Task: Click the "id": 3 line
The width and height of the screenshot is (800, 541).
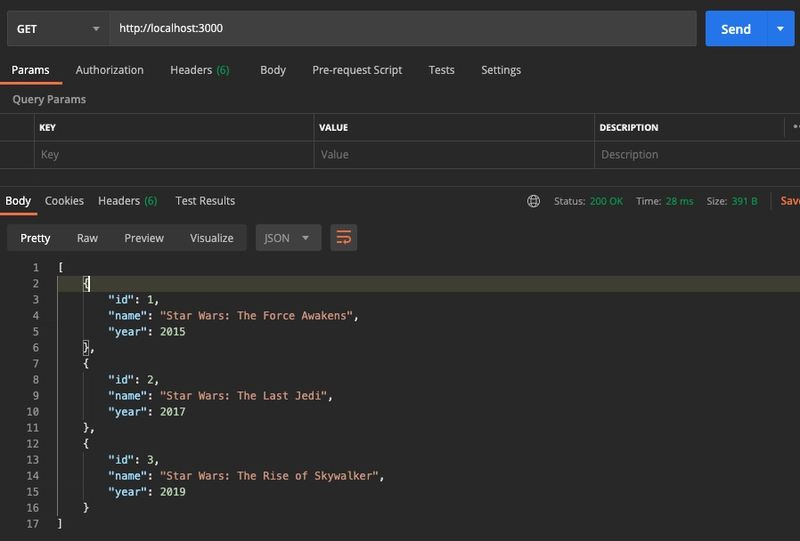Action: click(133, 460)
